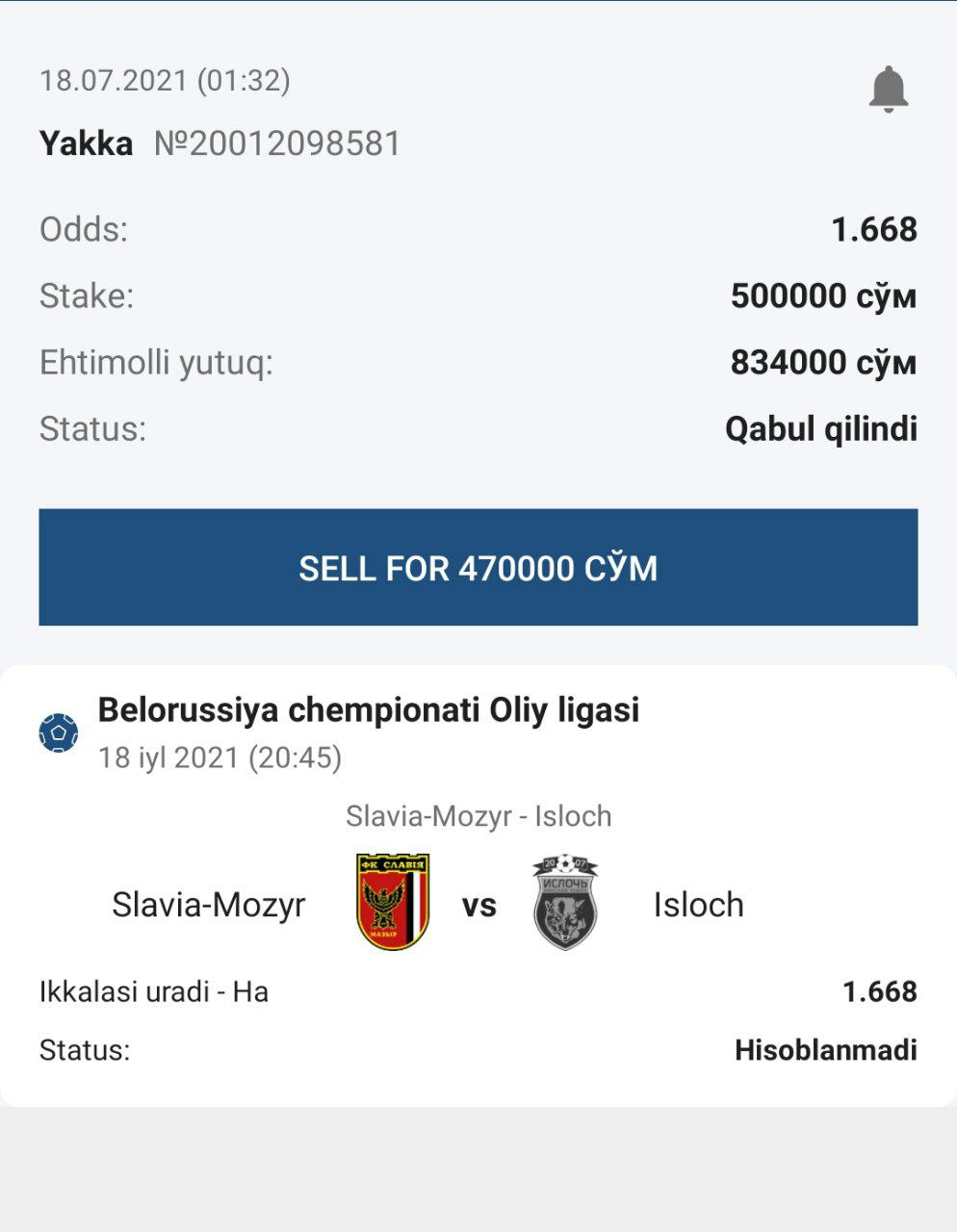Tap the stake amount 500000 сўм

click(823, 296)
